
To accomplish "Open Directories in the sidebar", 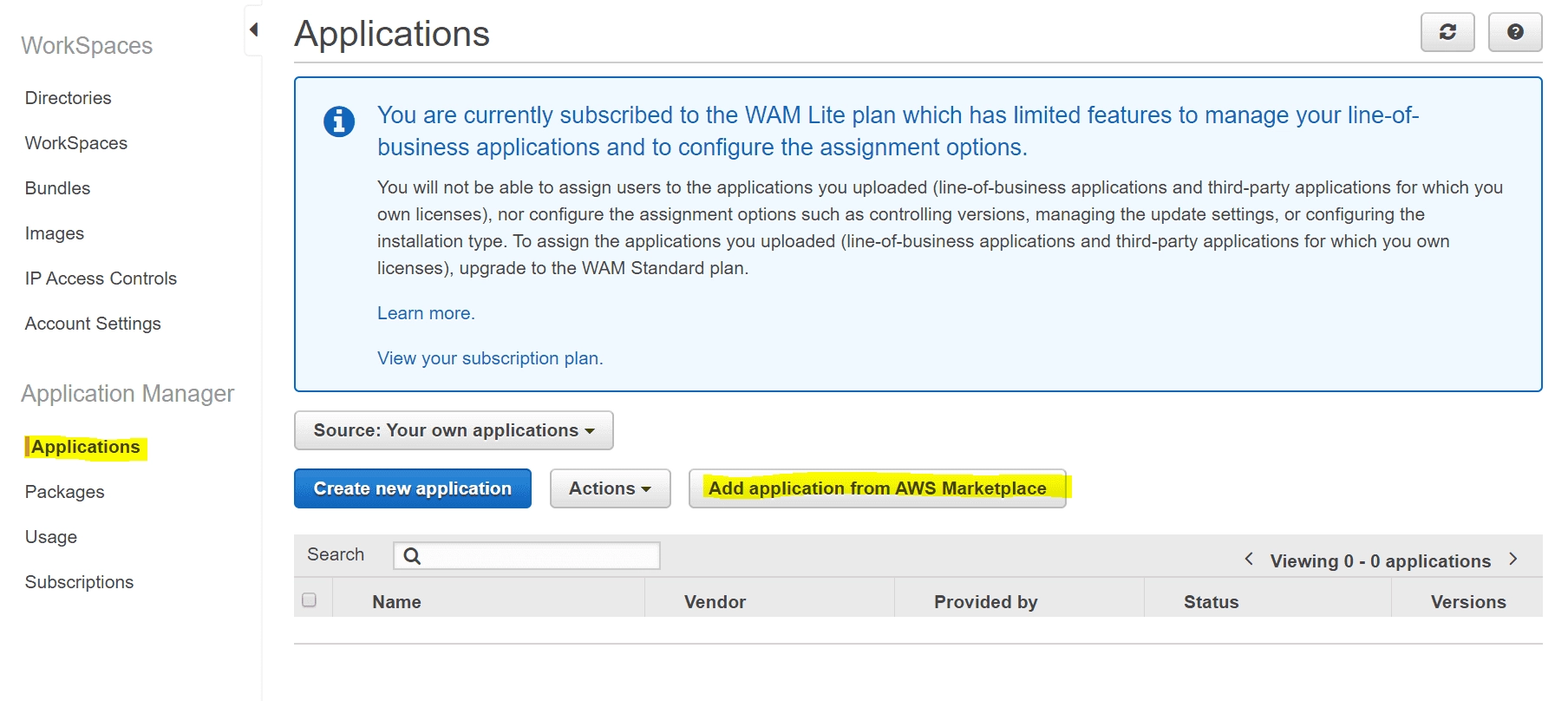I will pyautogui.click(x=69, y=98).
